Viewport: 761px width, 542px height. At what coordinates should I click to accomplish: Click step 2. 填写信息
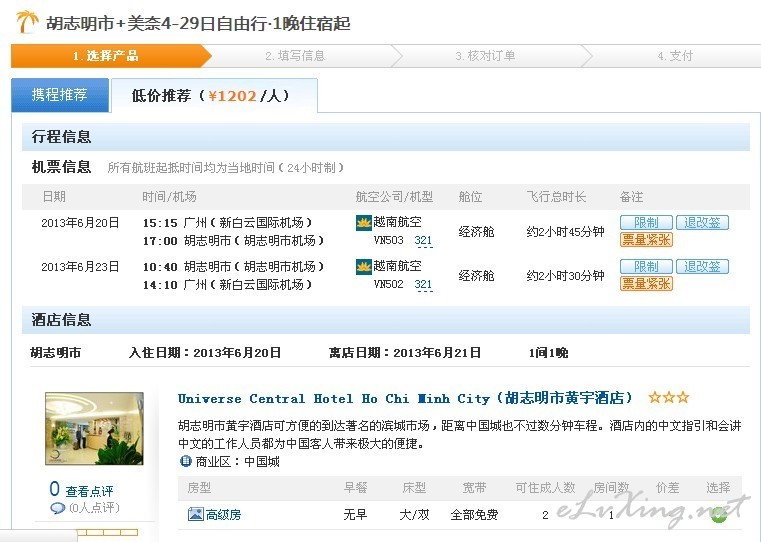[295, 56]
